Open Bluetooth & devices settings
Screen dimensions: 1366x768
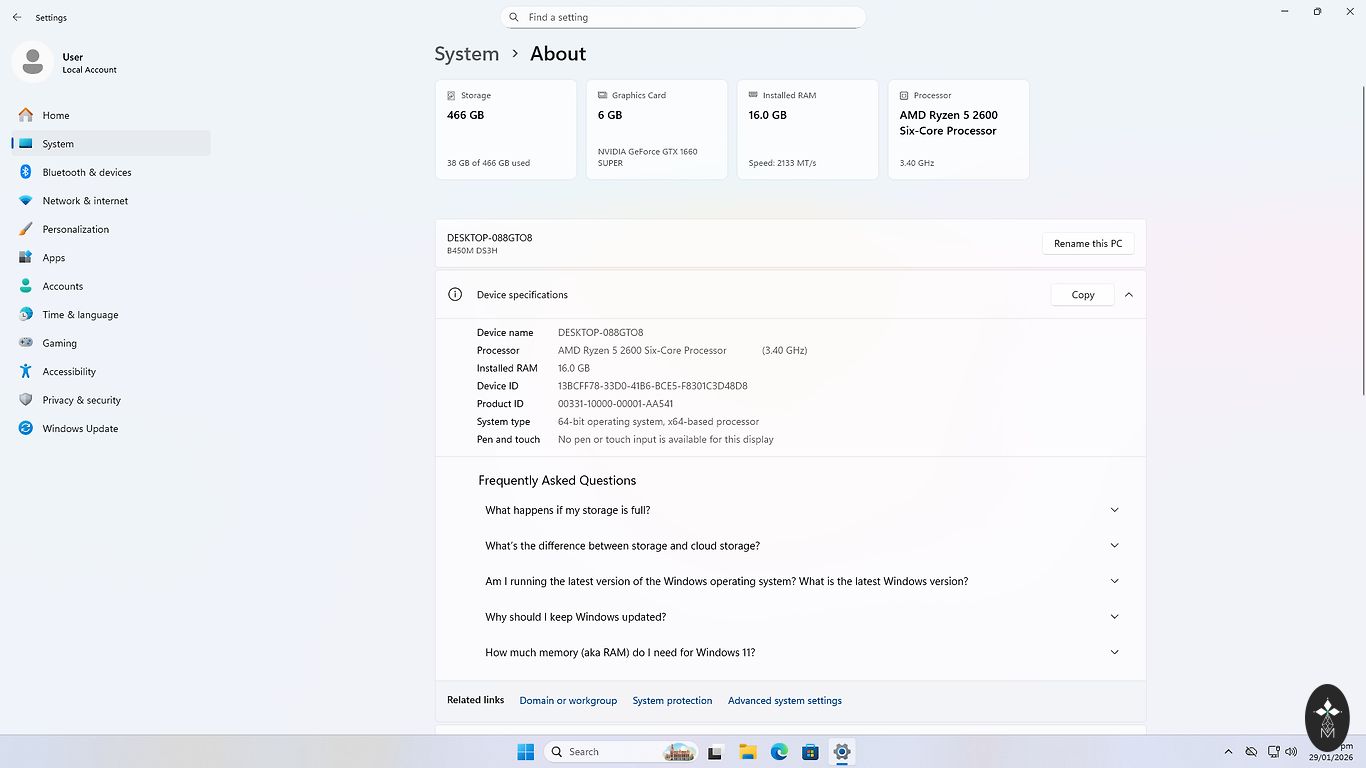coord(86,172)
